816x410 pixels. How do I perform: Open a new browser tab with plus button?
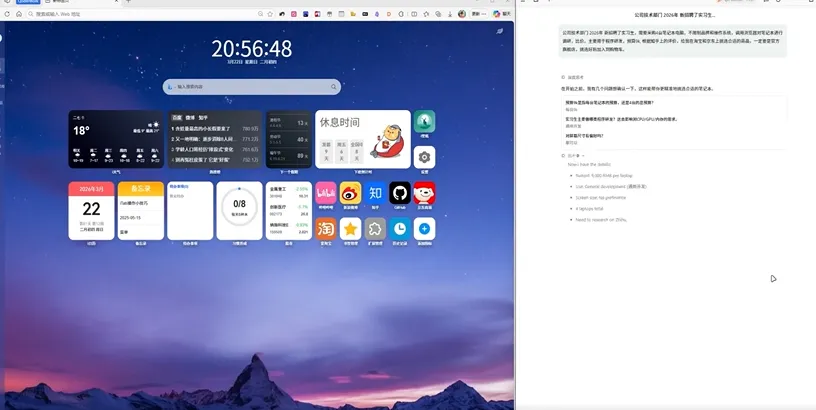[129, 2]
